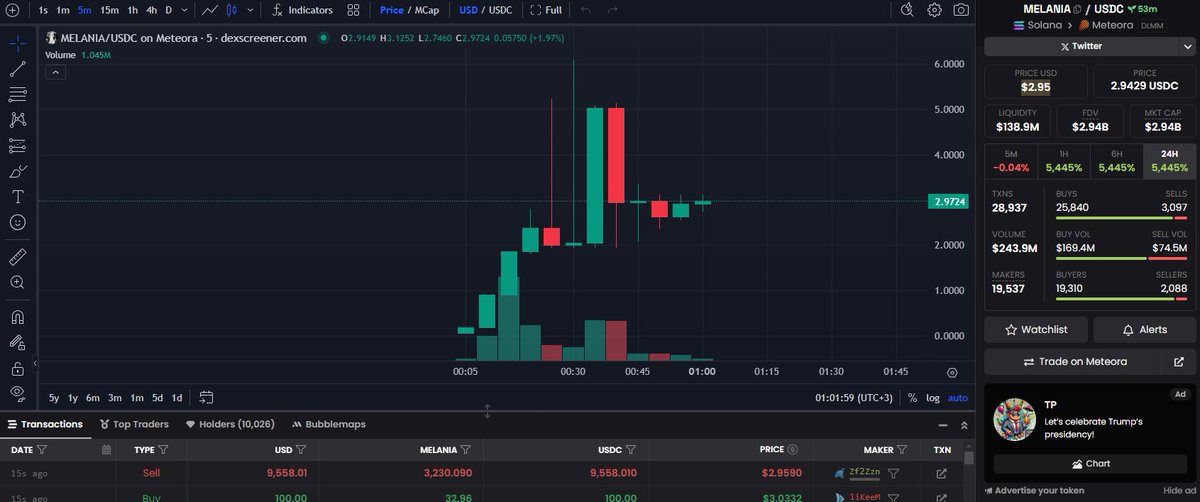Select the brush drawing tool

pyautogui.click(x=17, y=171)
